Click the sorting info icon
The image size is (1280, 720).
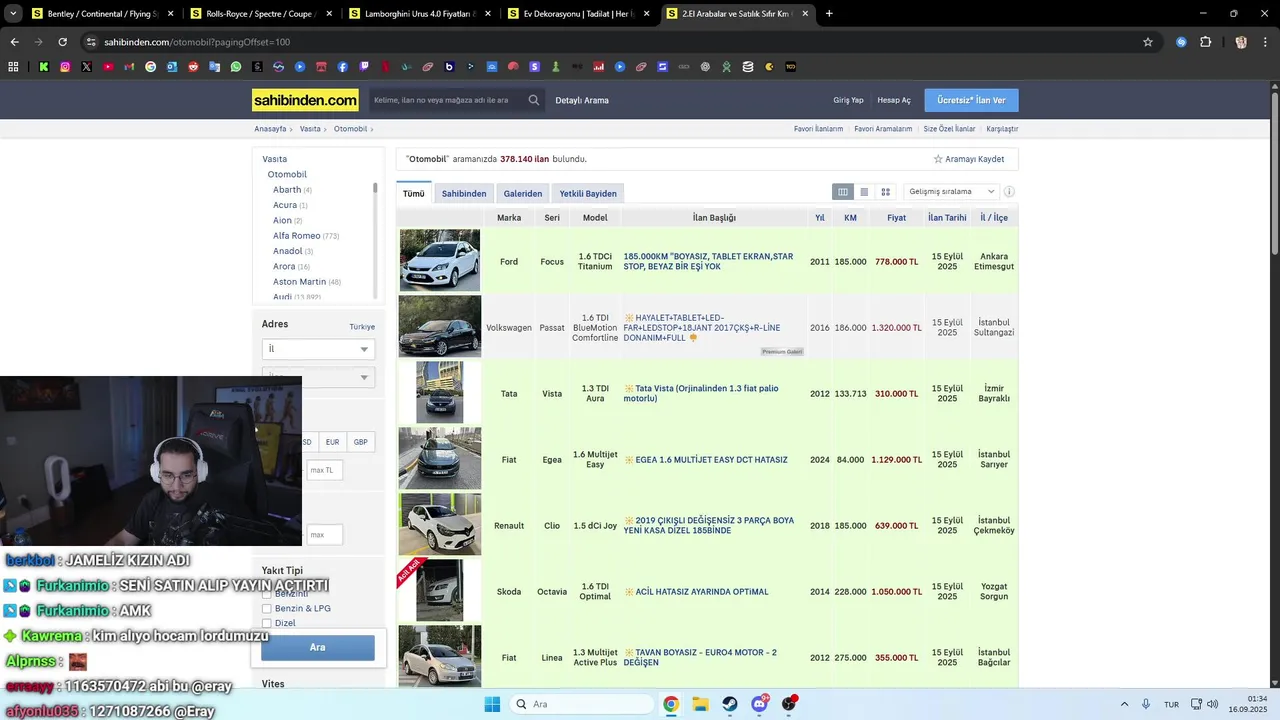click(1009, 192)
